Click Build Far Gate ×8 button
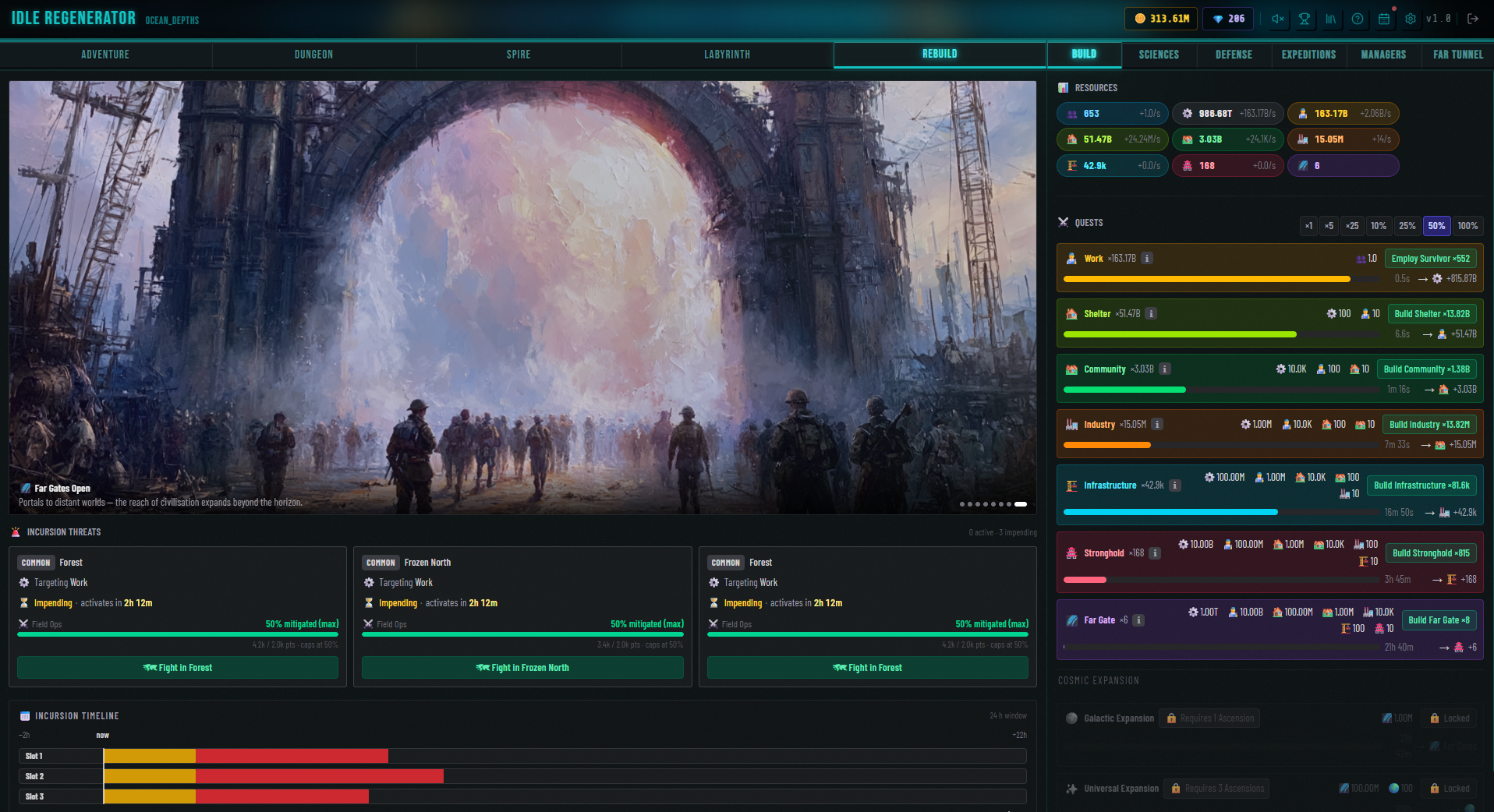The height and width of the screenshot is (812, 1494). 1439,620
